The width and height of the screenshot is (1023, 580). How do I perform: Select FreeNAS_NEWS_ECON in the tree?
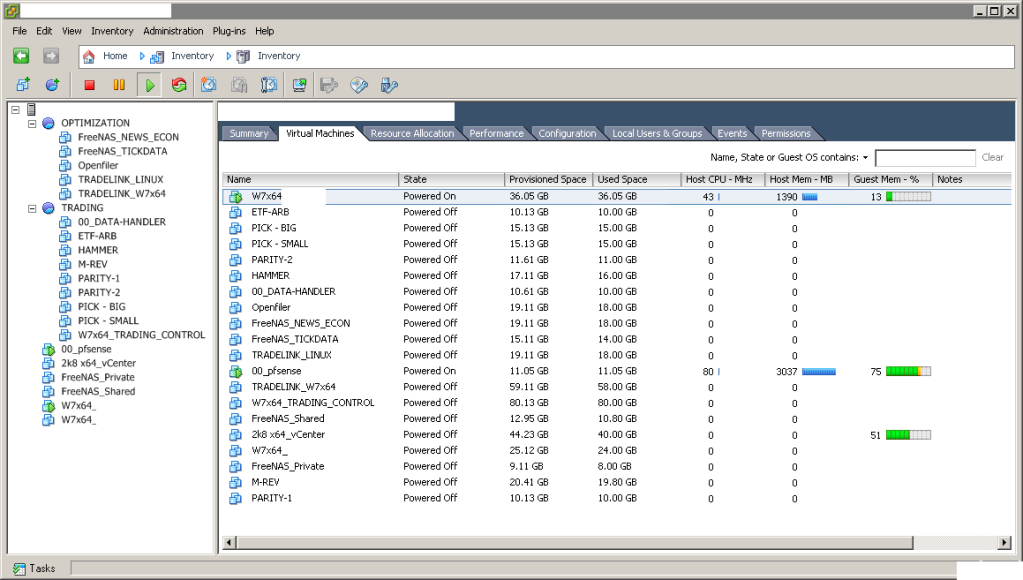point(128,137)
